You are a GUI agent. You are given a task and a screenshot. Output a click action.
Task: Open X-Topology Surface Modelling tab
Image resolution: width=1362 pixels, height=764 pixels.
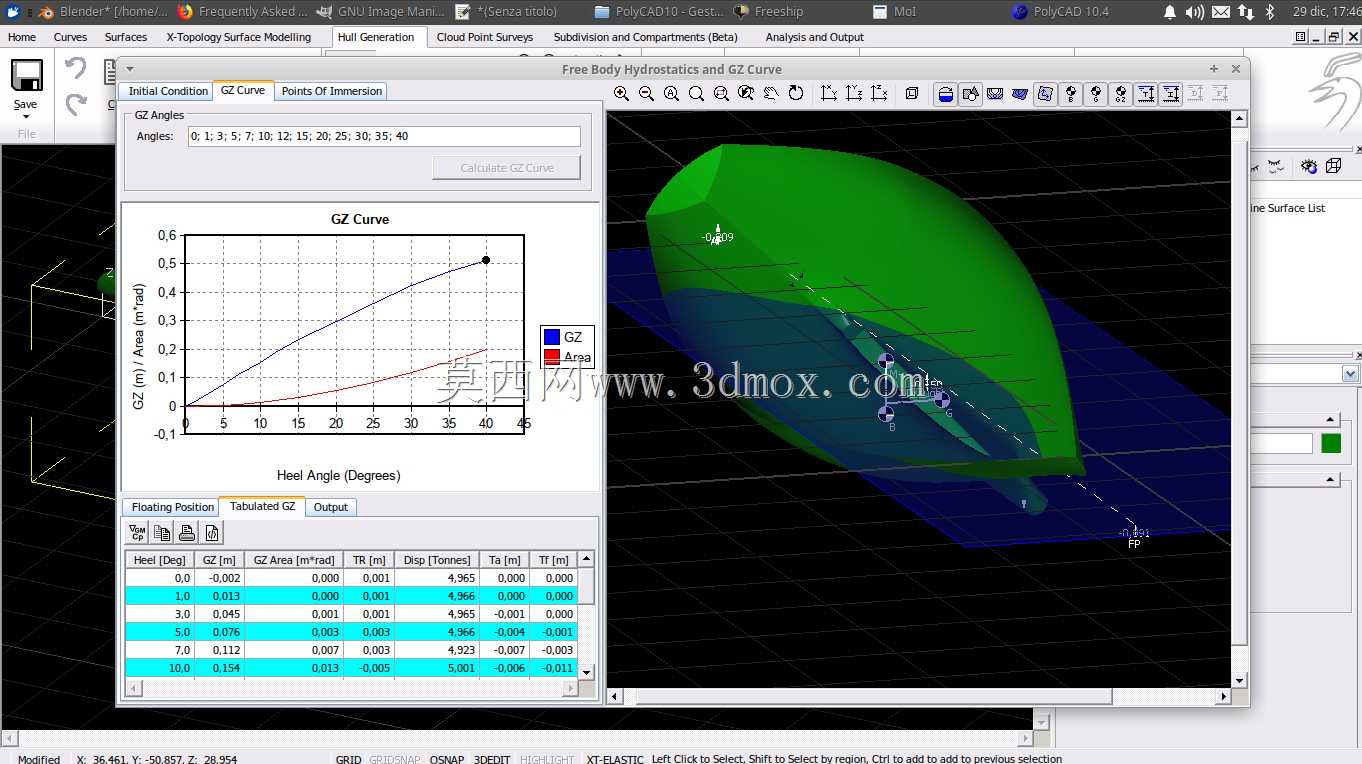coord(239,37)
